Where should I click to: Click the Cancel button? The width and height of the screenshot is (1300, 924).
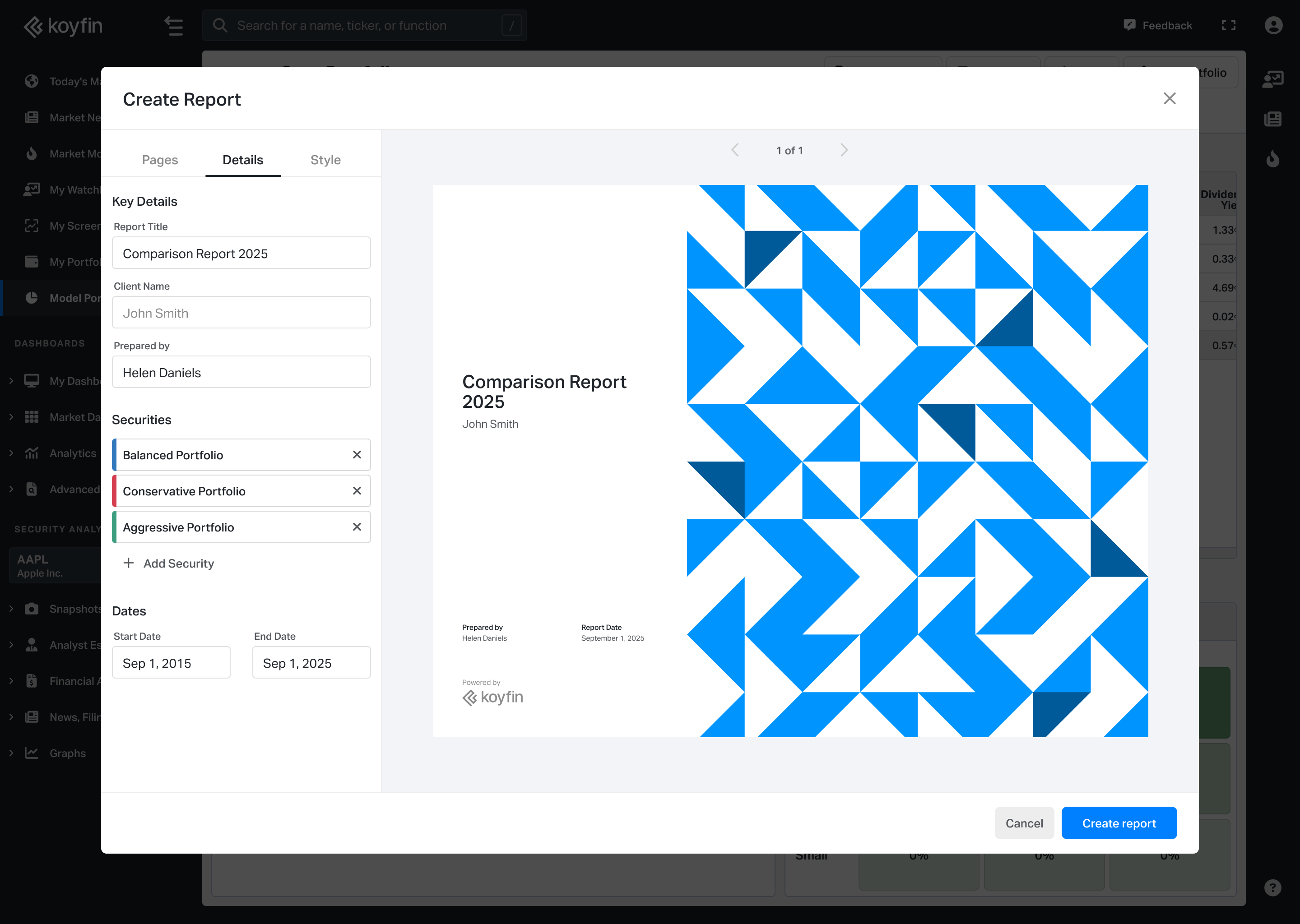click(1024, 823)
